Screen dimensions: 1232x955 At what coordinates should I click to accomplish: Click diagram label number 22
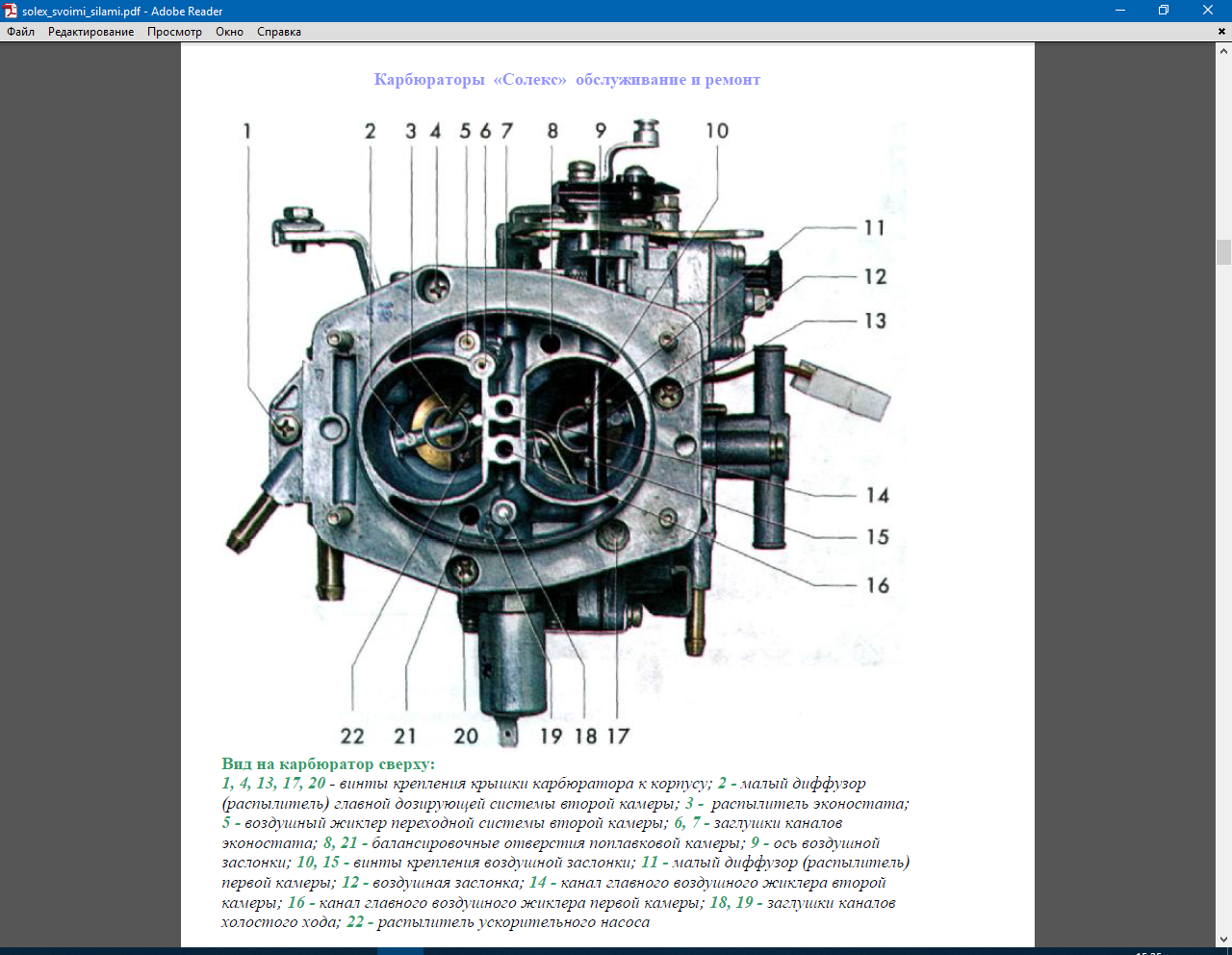click(x=352, y=736)
